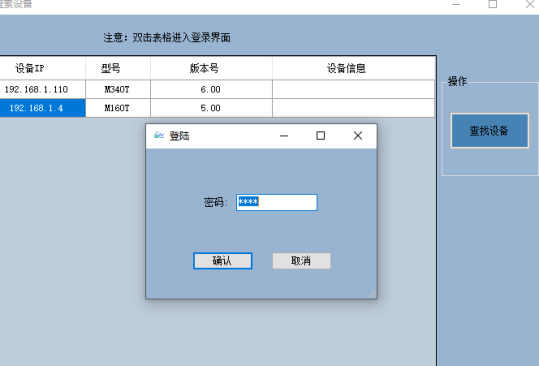
Task: Click model cell M340T
Action: pos(118,89)
